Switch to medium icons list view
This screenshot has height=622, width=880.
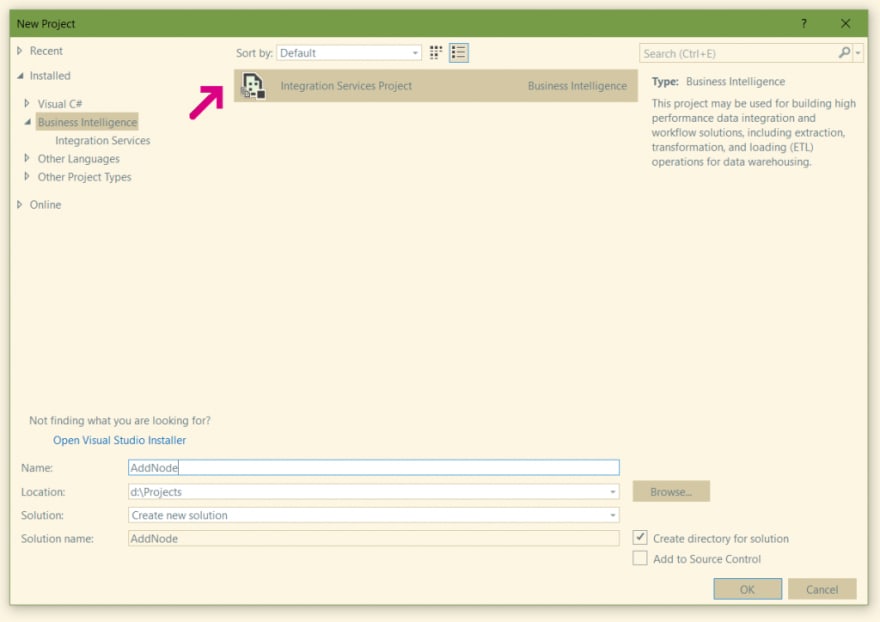pyautogui.click(x=459, y=53)
